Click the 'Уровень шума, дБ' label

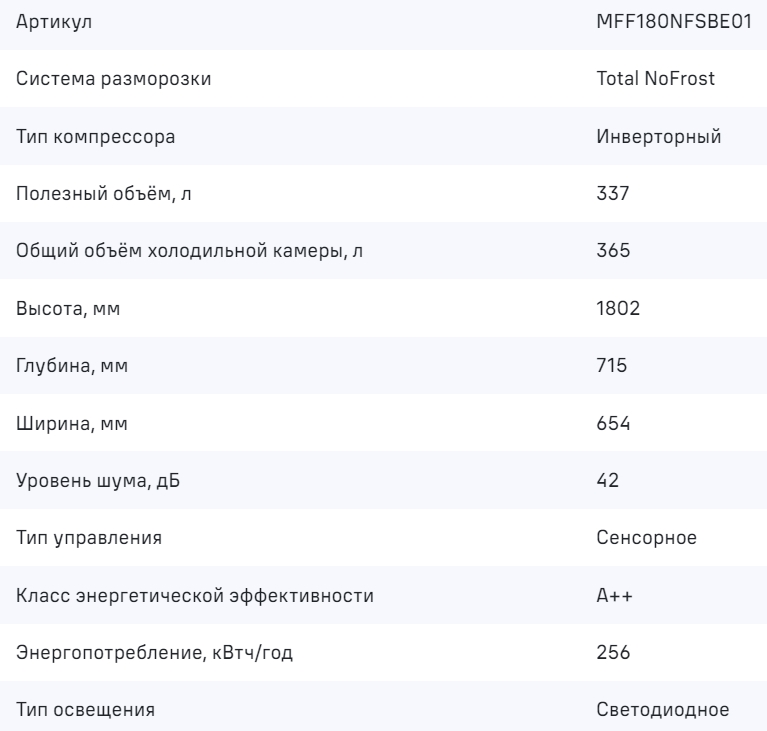coord(100,480)
